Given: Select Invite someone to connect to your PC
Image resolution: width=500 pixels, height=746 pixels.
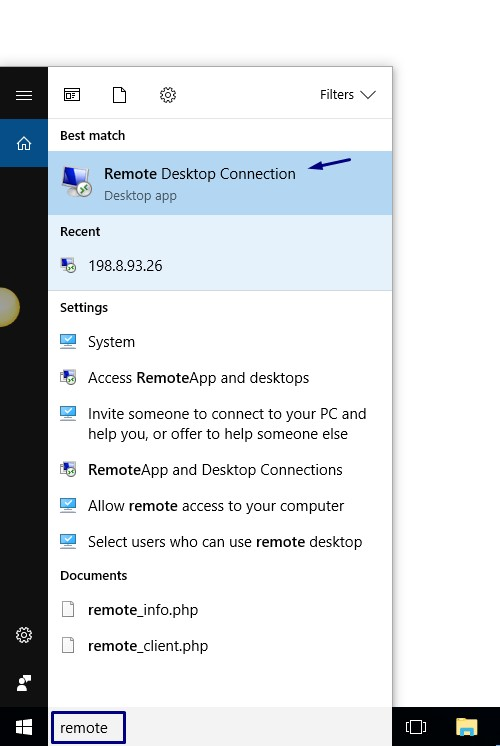Looking at the screenshot, I should click(220, 423).
